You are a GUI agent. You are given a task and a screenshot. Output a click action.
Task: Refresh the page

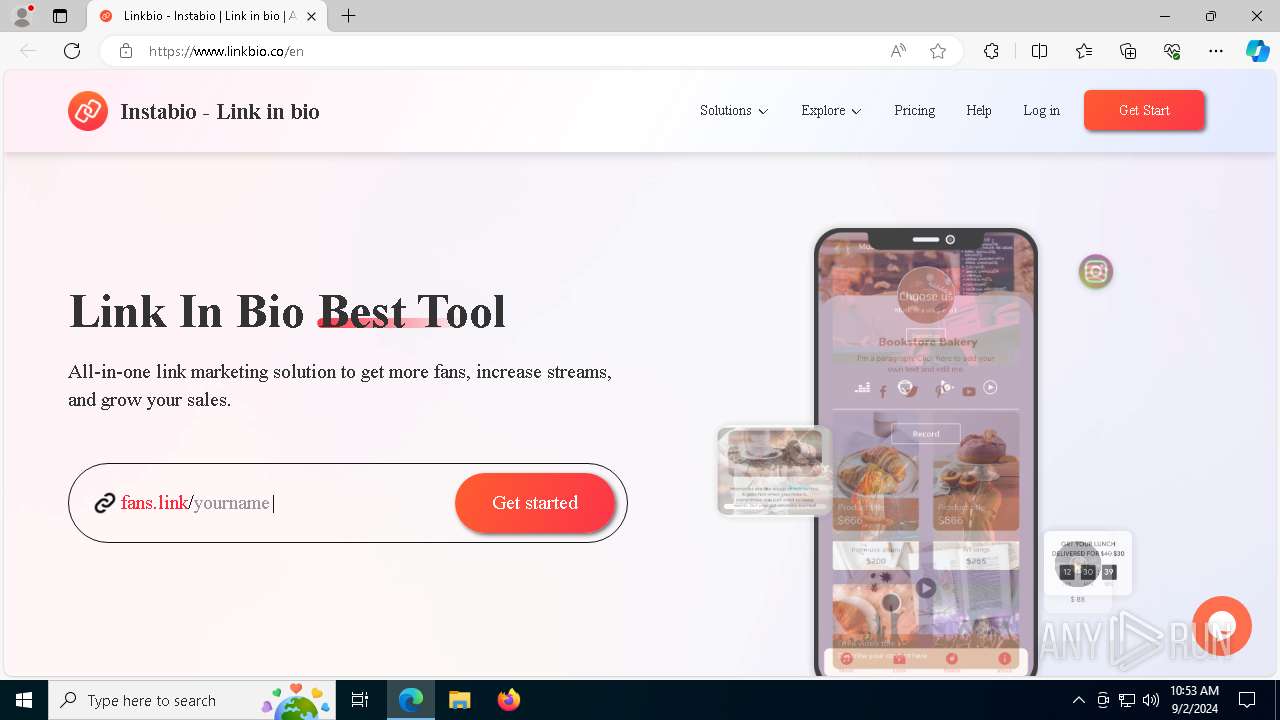click(x=72, y=51)
